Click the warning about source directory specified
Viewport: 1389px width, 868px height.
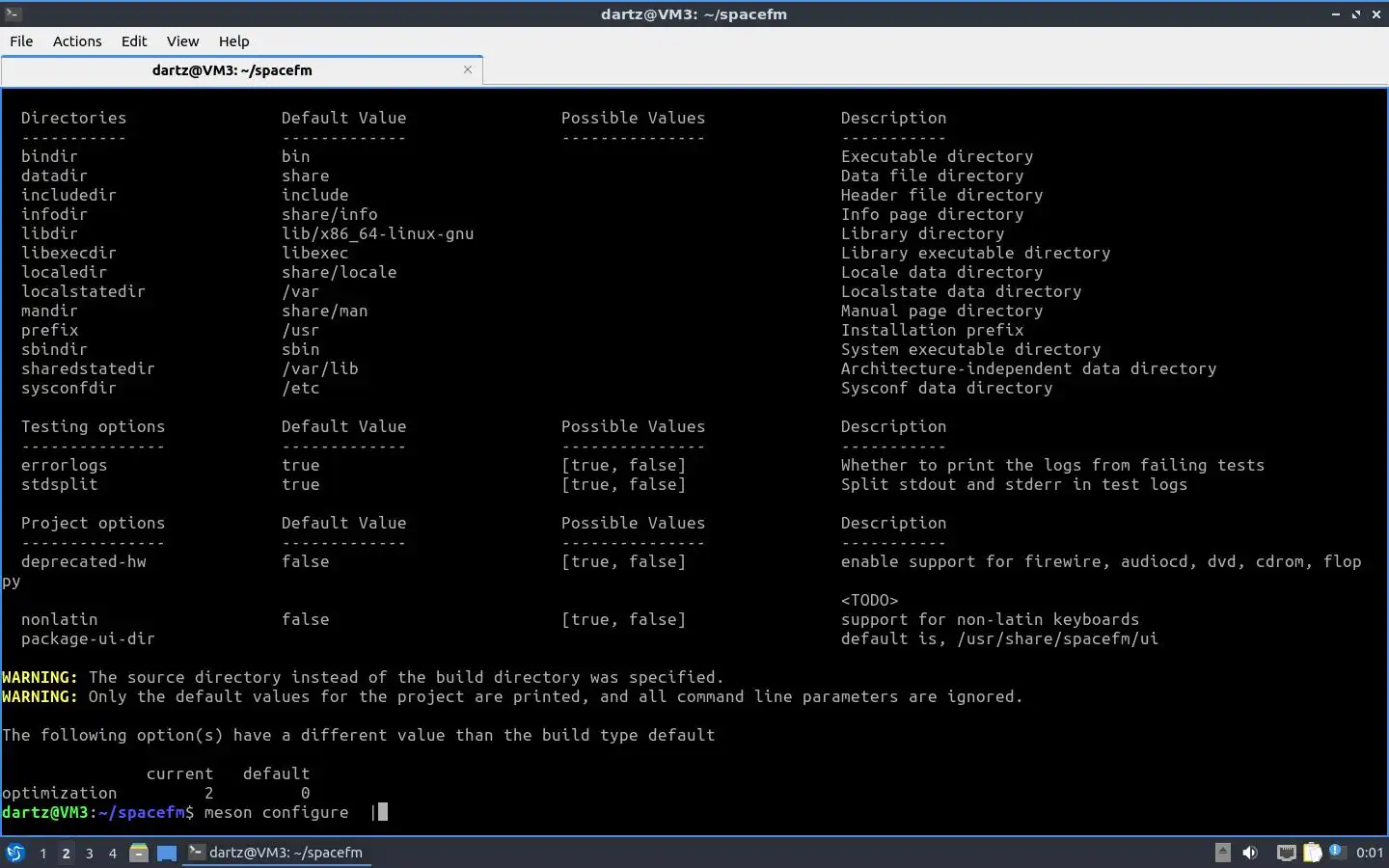[363, 677]
